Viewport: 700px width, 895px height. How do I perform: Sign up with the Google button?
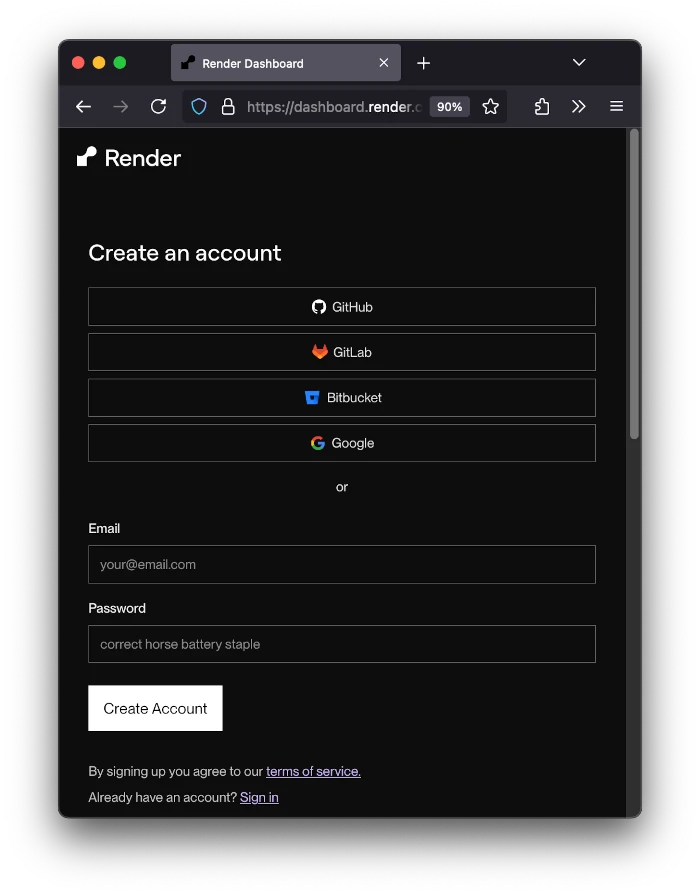coord(341,443)
